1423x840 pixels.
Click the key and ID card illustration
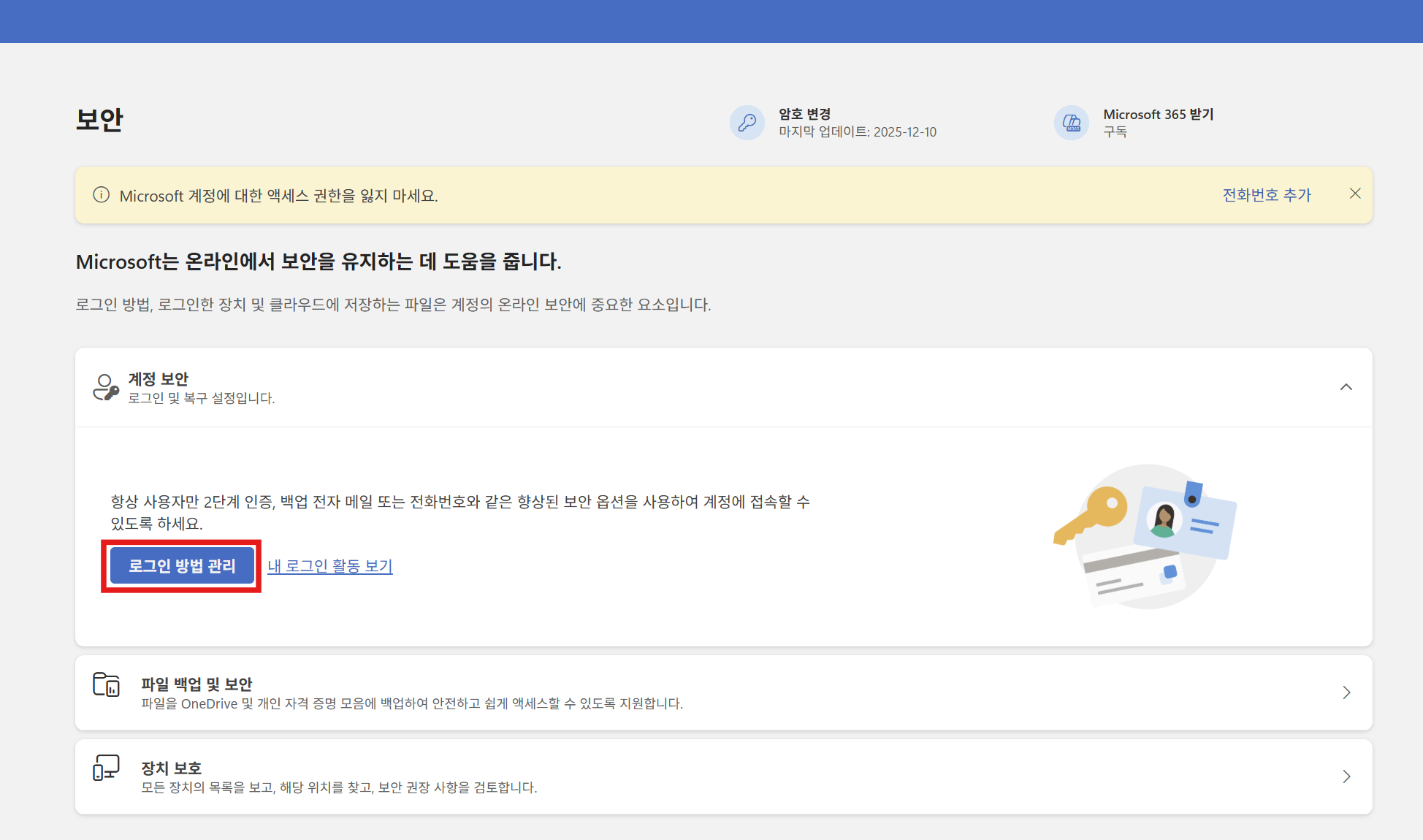(x=1145, y=536)
